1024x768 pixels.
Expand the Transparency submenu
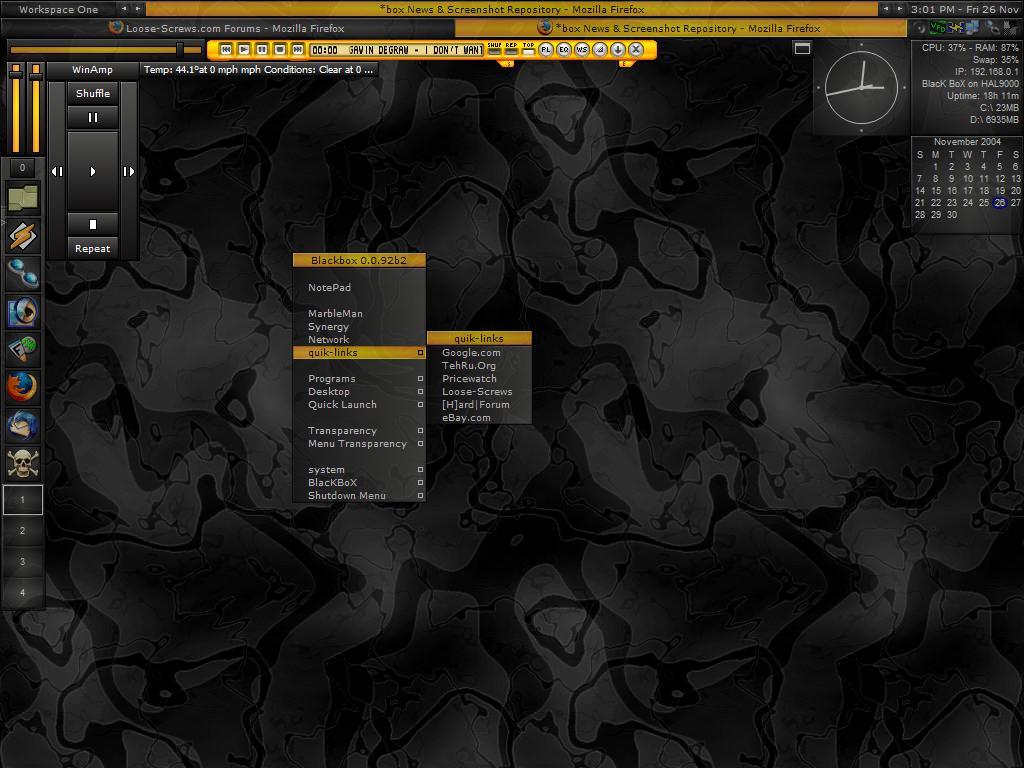pyautogui.click(x=359, y=431)
